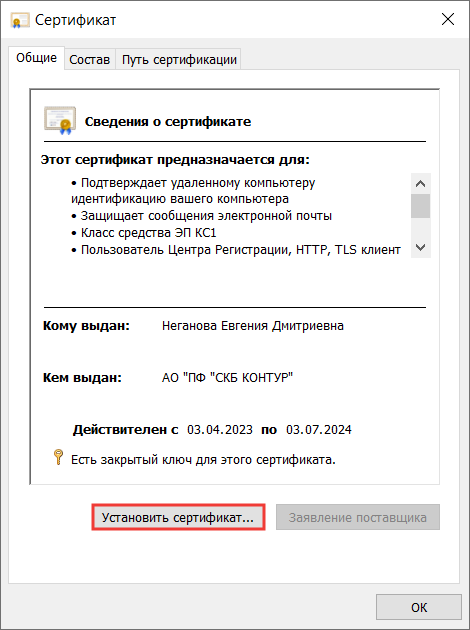Screen dimensions: 470x630
Task: Click the name Неганова Евгения Дмитриевна
Action: 253,325
